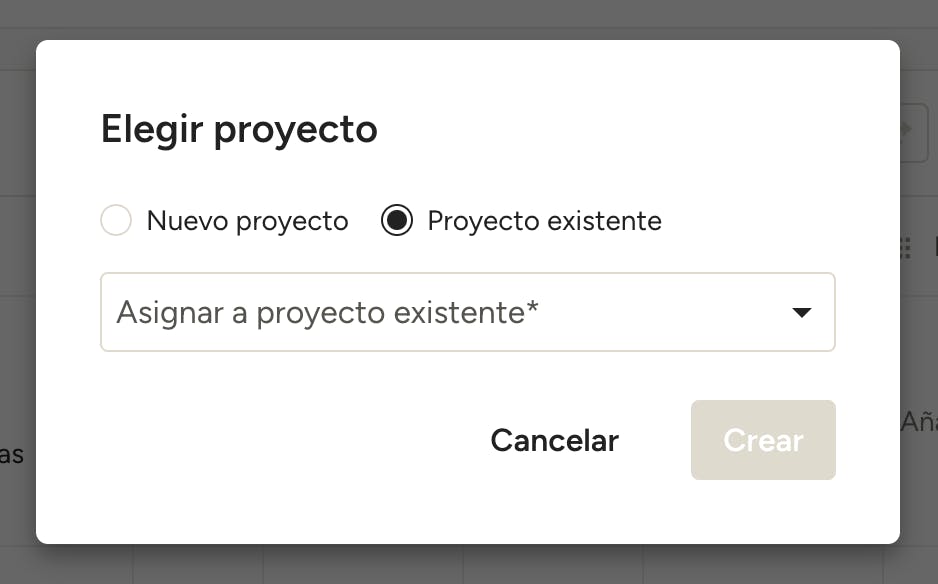This screenshot has width=938, height=584.
Task: Click the partially hidden Añadir text at right
Action: tap(919, 422)
